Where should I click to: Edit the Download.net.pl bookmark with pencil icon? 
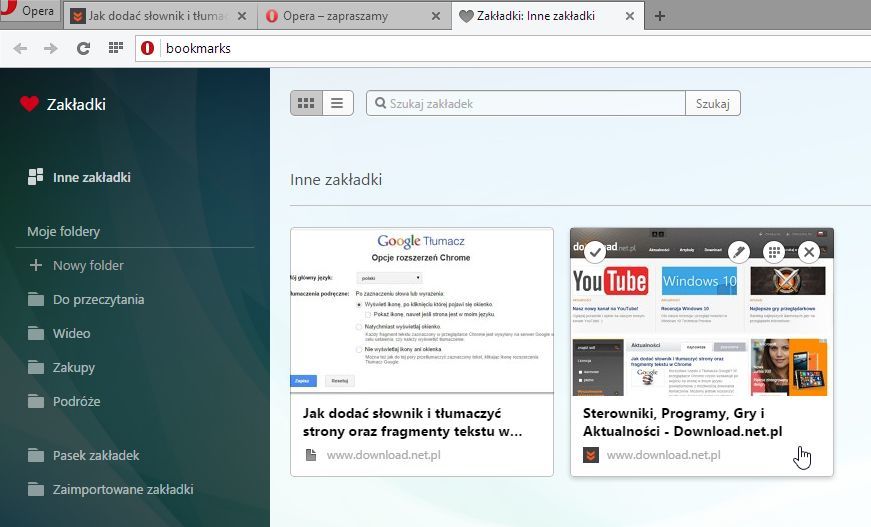[739, 252]
